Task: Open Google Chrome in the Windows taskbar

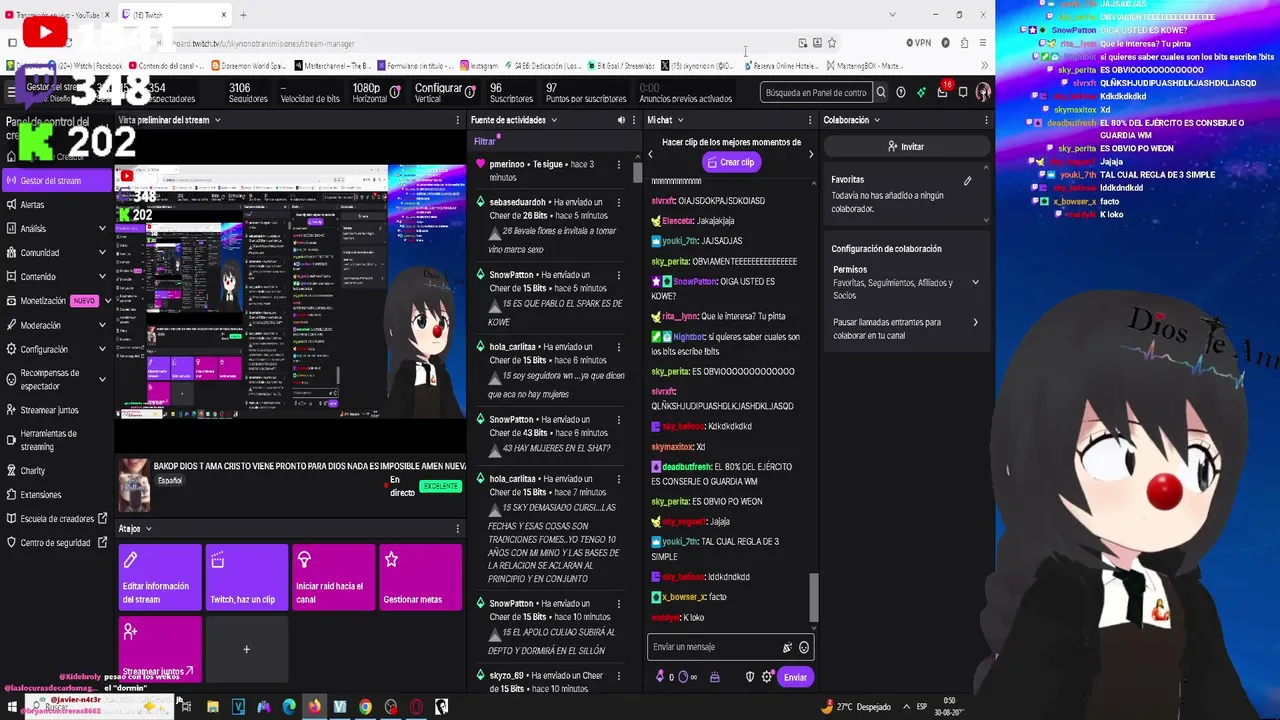Action: 365,707
